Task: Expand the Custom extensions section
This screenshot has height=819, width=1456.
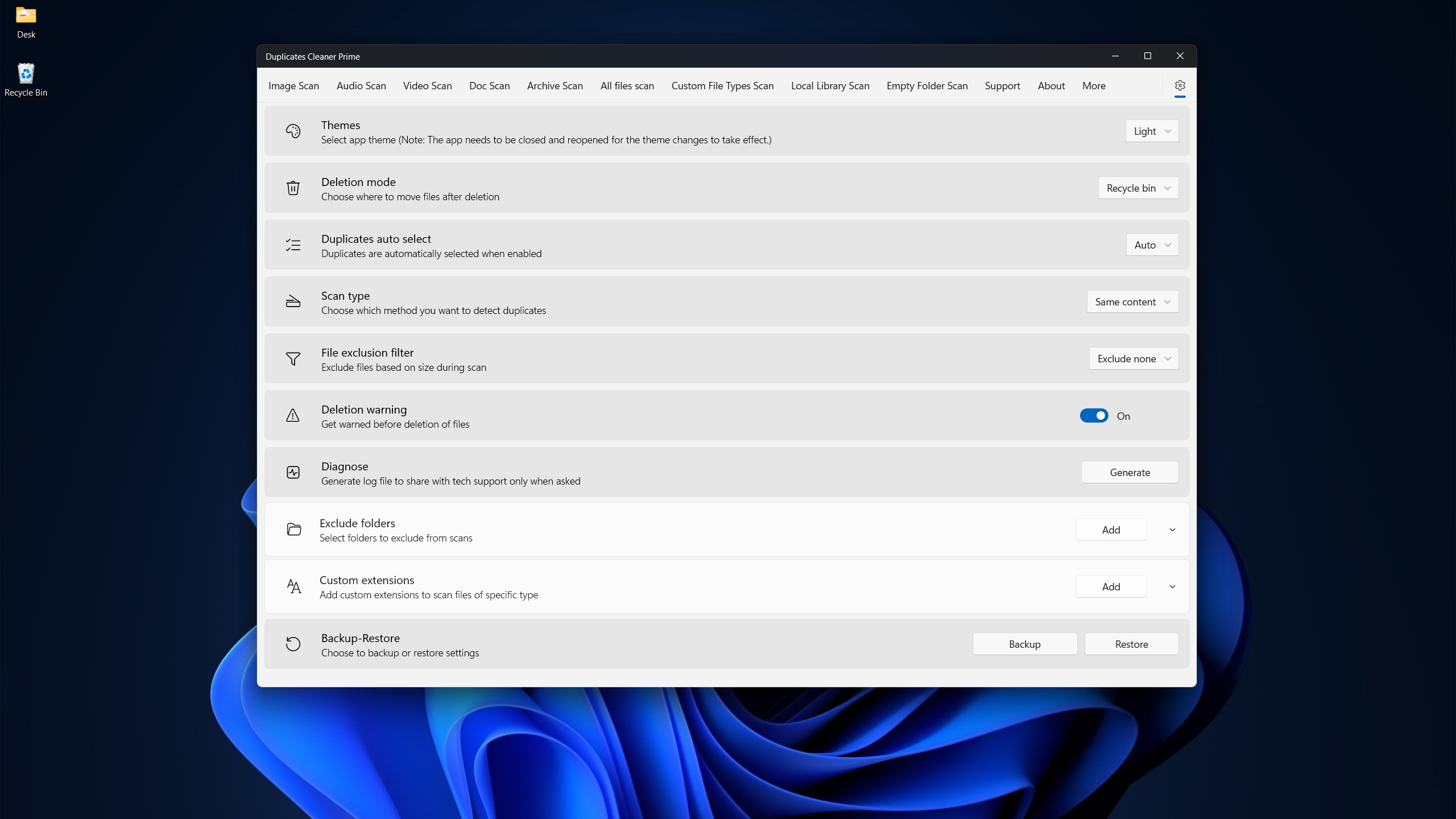Action: coord(1172,586)
